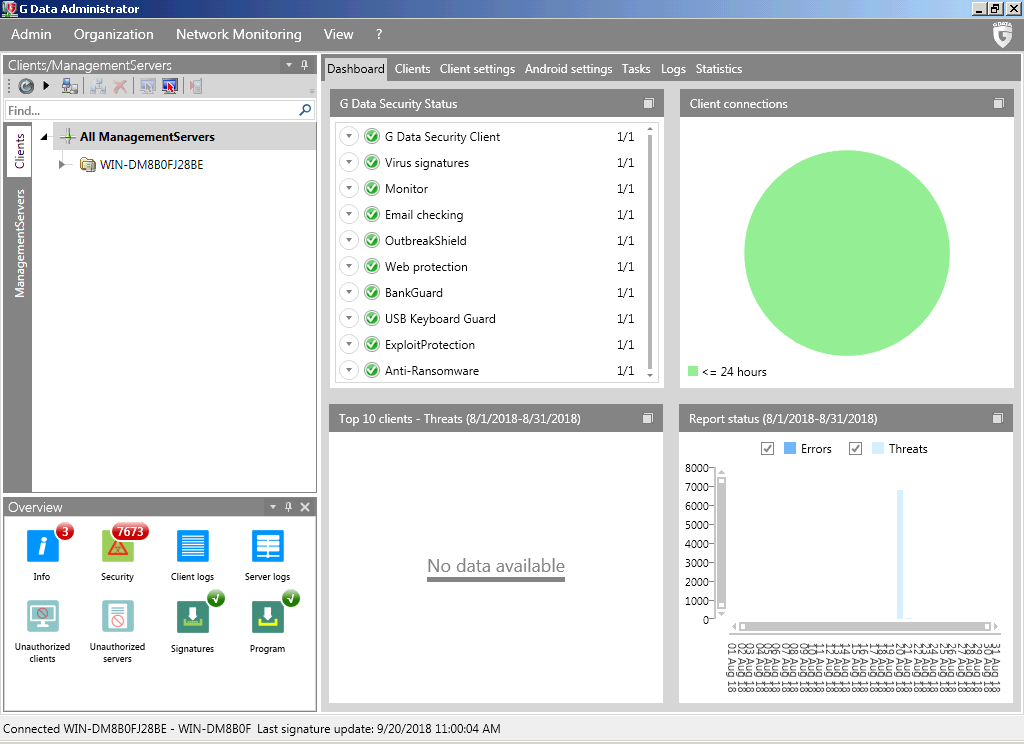The image size is (1024, 744).
Task: Click the Find search input field
Action: (150, 111)
